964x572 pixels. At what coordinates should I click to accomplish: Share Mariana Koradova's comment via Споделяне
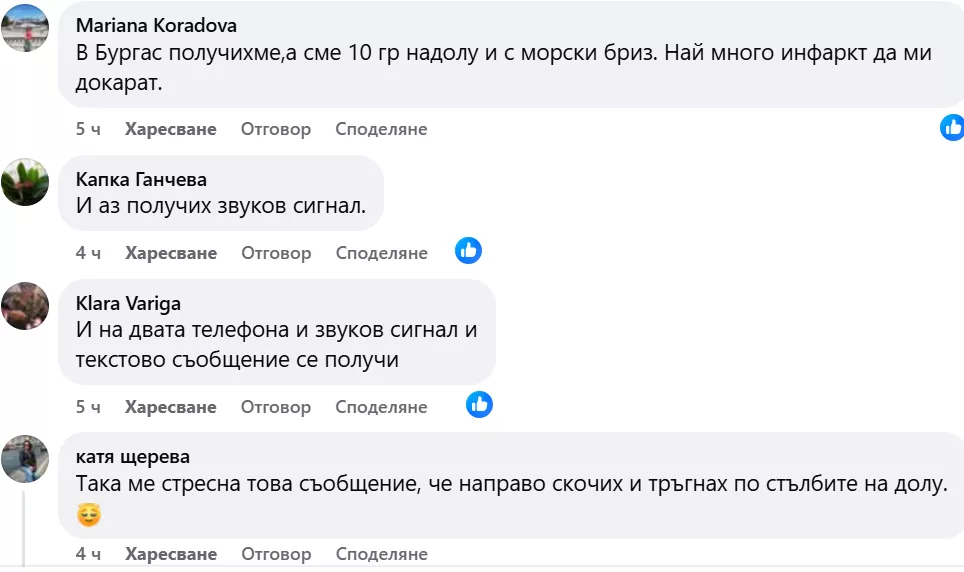pyautogui.click(x=381, y=129)
